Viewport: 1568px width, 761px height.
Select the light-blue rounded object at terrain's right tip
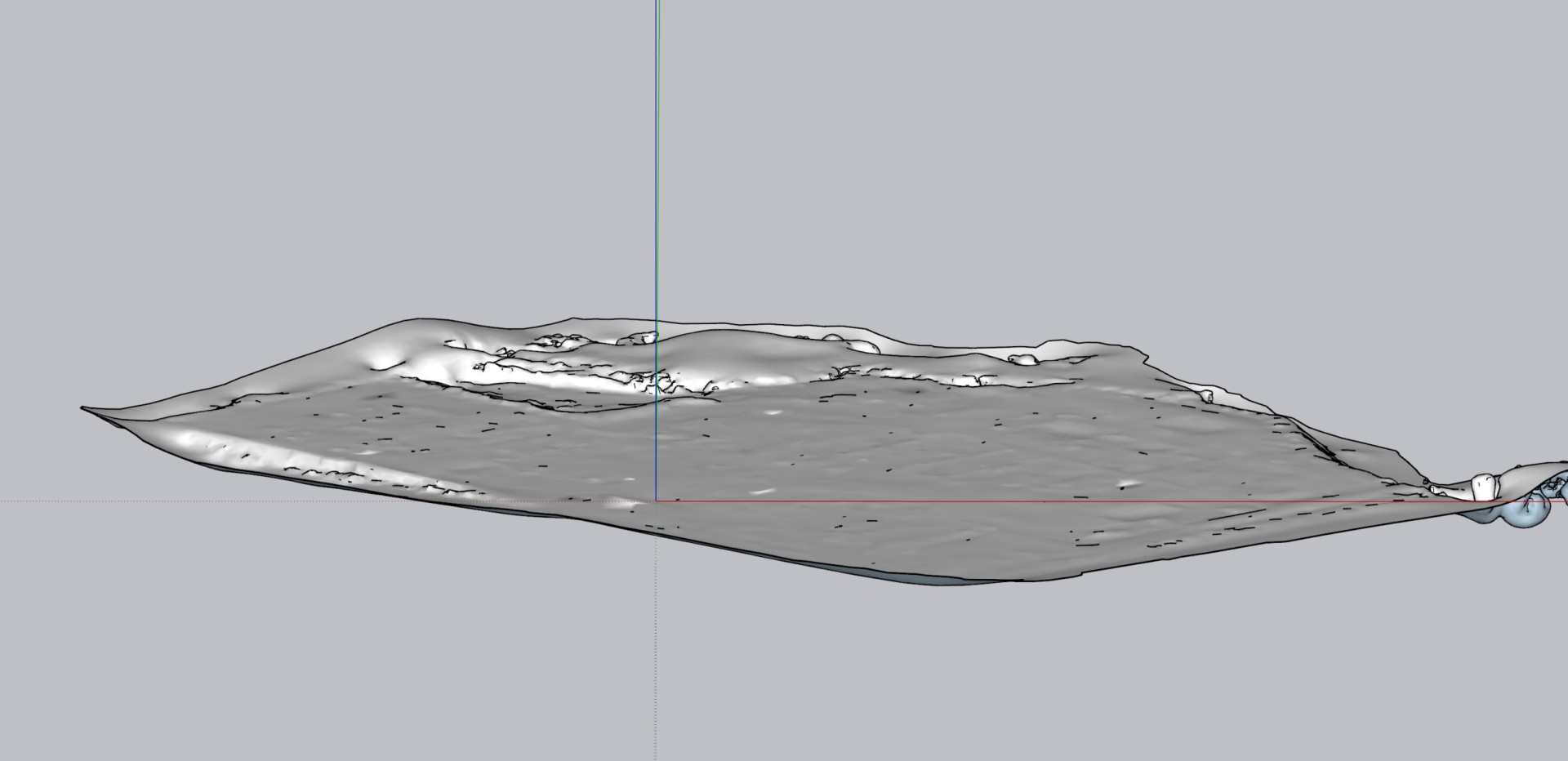tap(1526, 510)
